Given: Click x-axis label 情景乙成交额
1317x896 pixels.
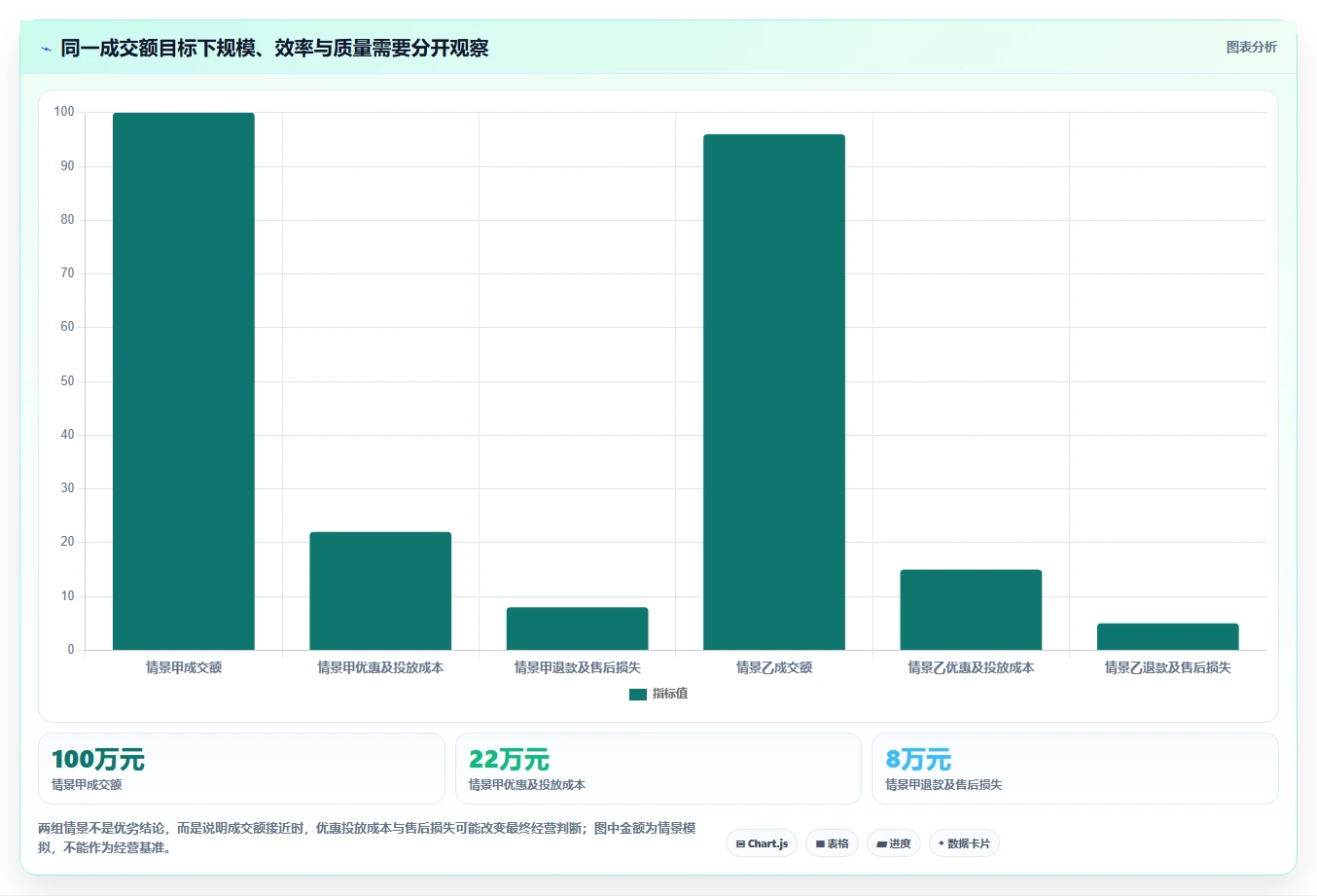Looking at the screenshot, I should point(774,667).
